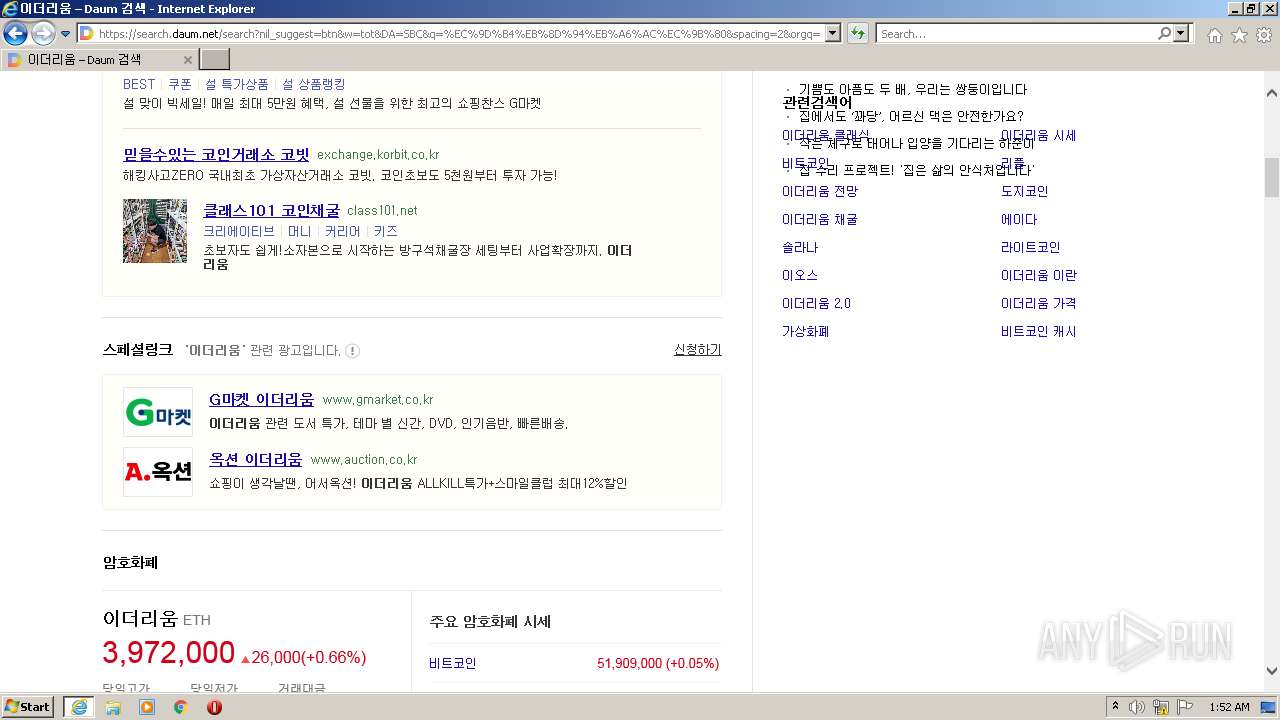The width and height of the screenshot is (1280, 720).
Task: Open the 쿠폰 sub-link
Action: (x=180, y=84)
